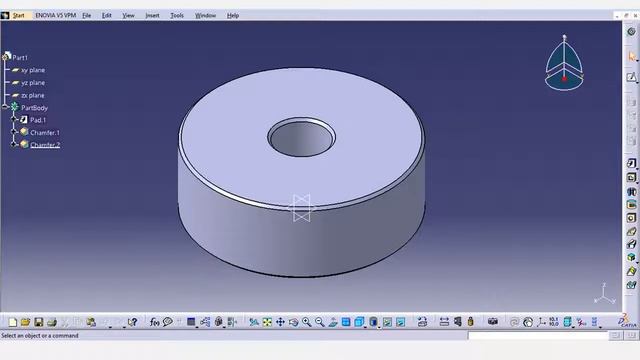Click the Select arrow tool
Image resolution: width=640 pixels, height=360 pixels.
pos(631,56)
